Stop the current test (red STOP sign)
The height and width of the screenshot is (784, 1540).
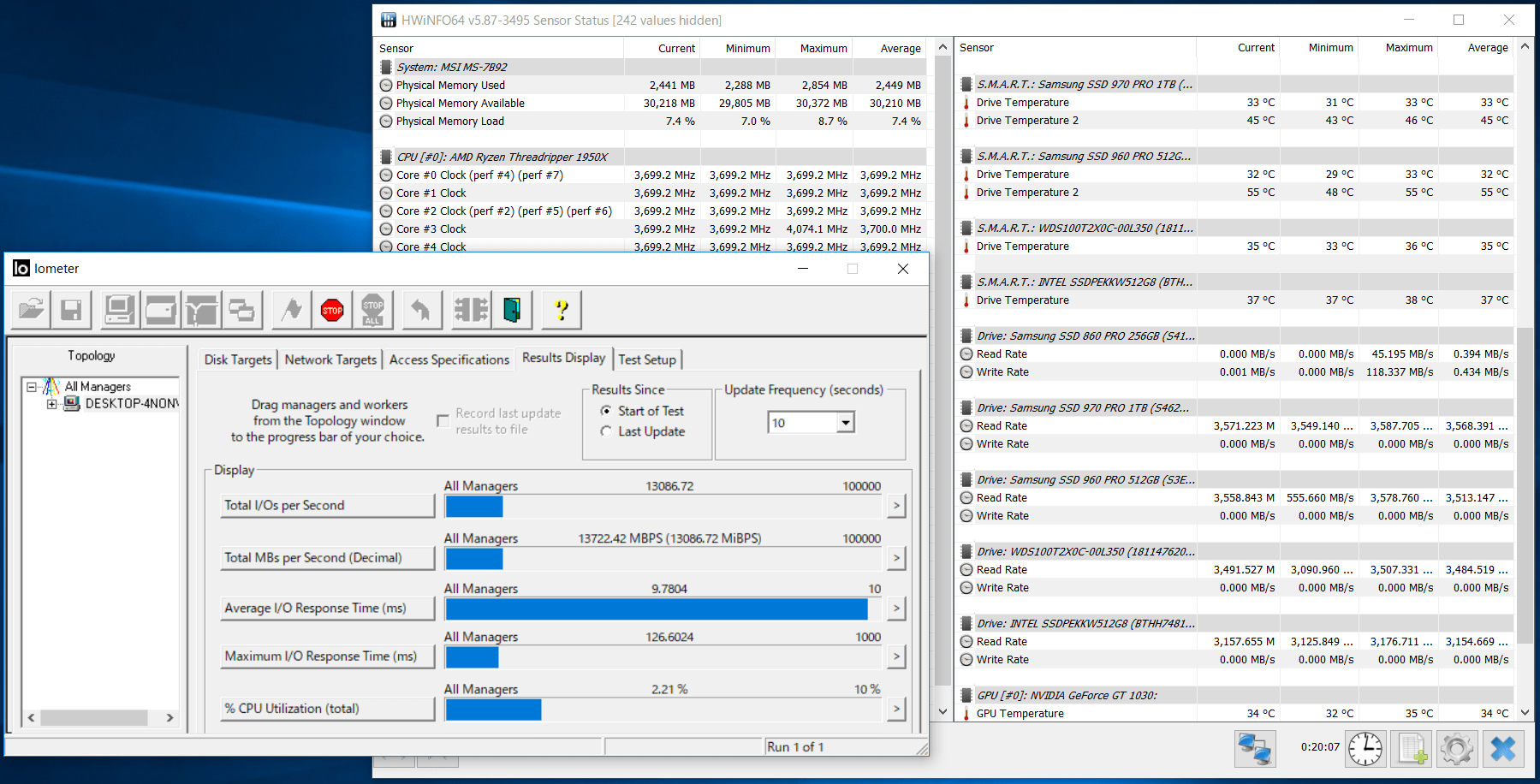pyautogui.click(x=333, y=310)
